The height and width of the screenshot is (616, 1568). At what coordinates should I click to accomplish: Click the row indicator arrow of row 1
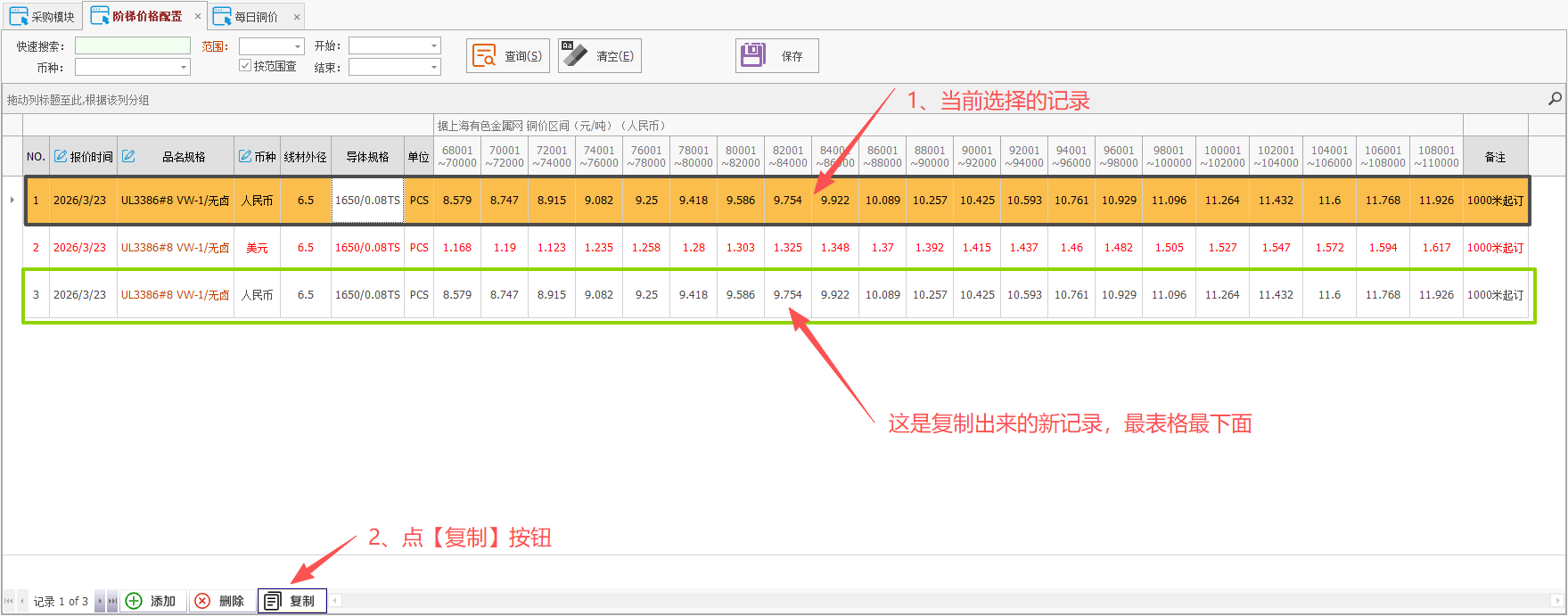[12, 200]
